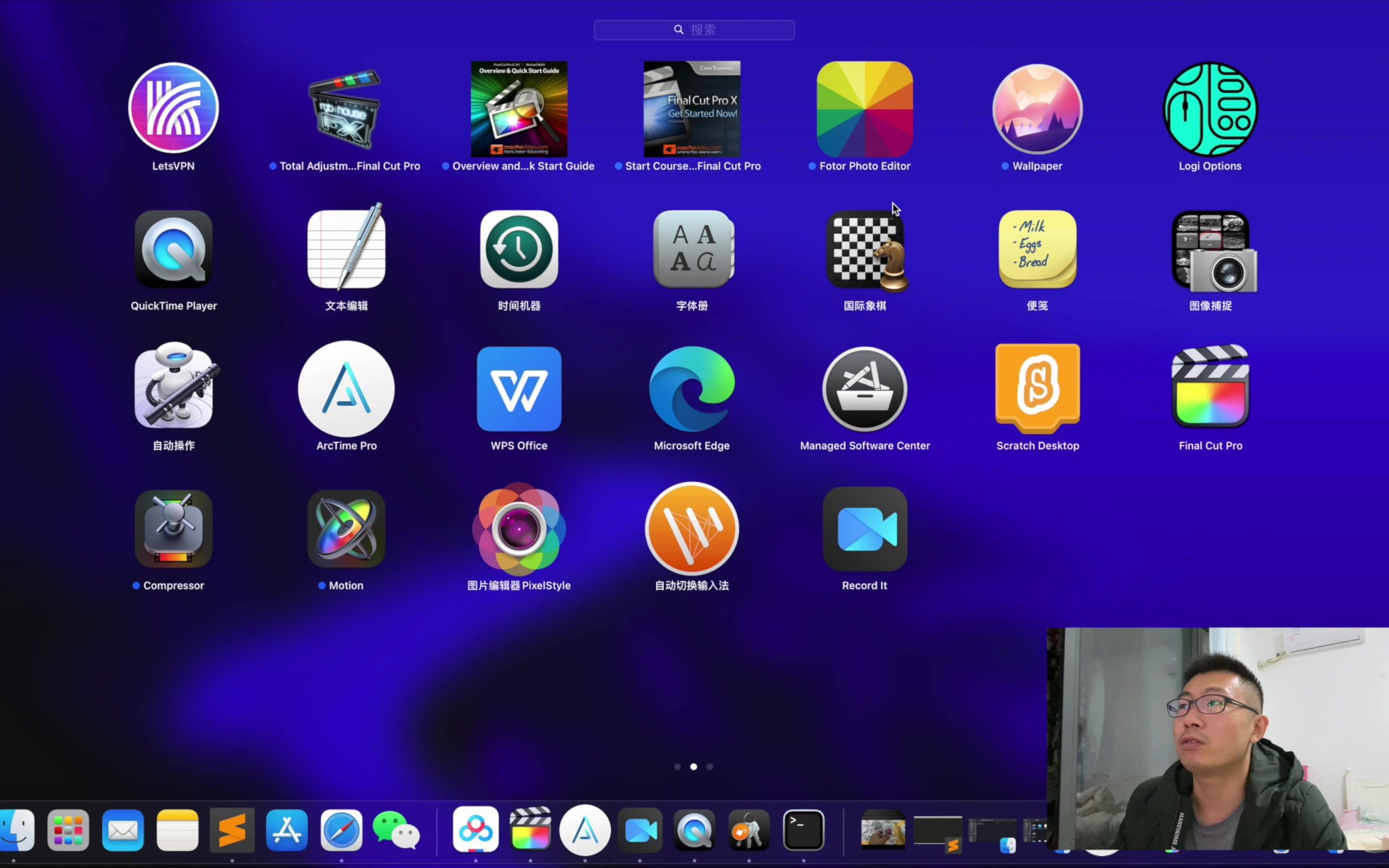1389x868 pixels.
Task: Open Terminal from the Dock
Action: click(804, 829)
